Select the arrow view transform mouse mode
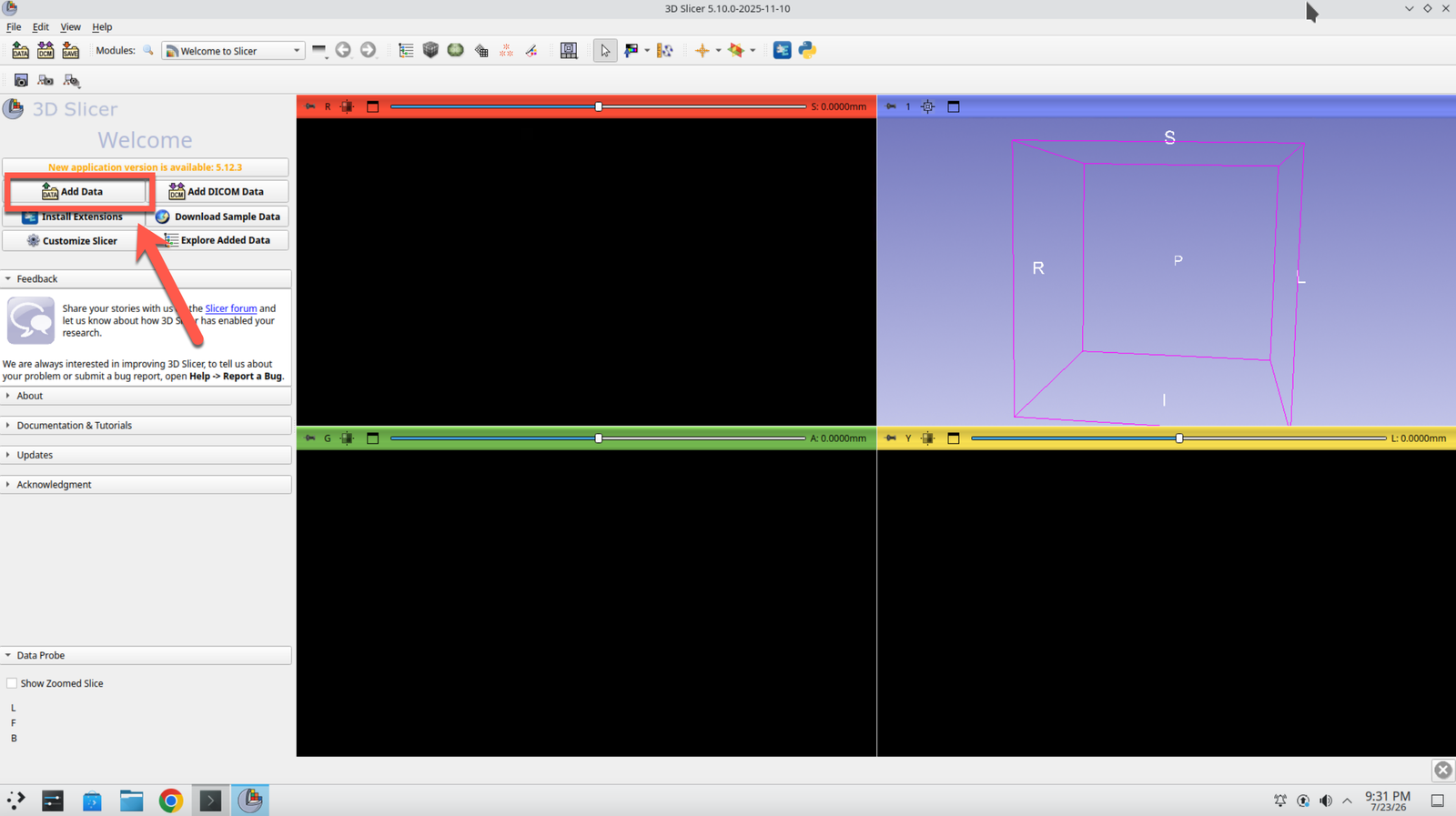Image resolution: width=1456 pixels, height=816 pixels. 605,51
